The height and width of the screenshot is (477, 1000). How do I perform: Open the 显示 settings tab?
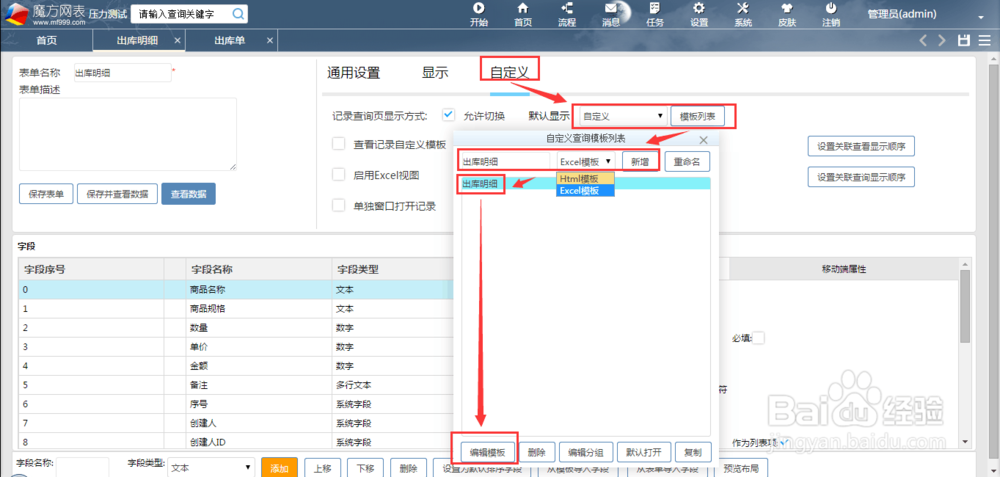tap(435, 73)
